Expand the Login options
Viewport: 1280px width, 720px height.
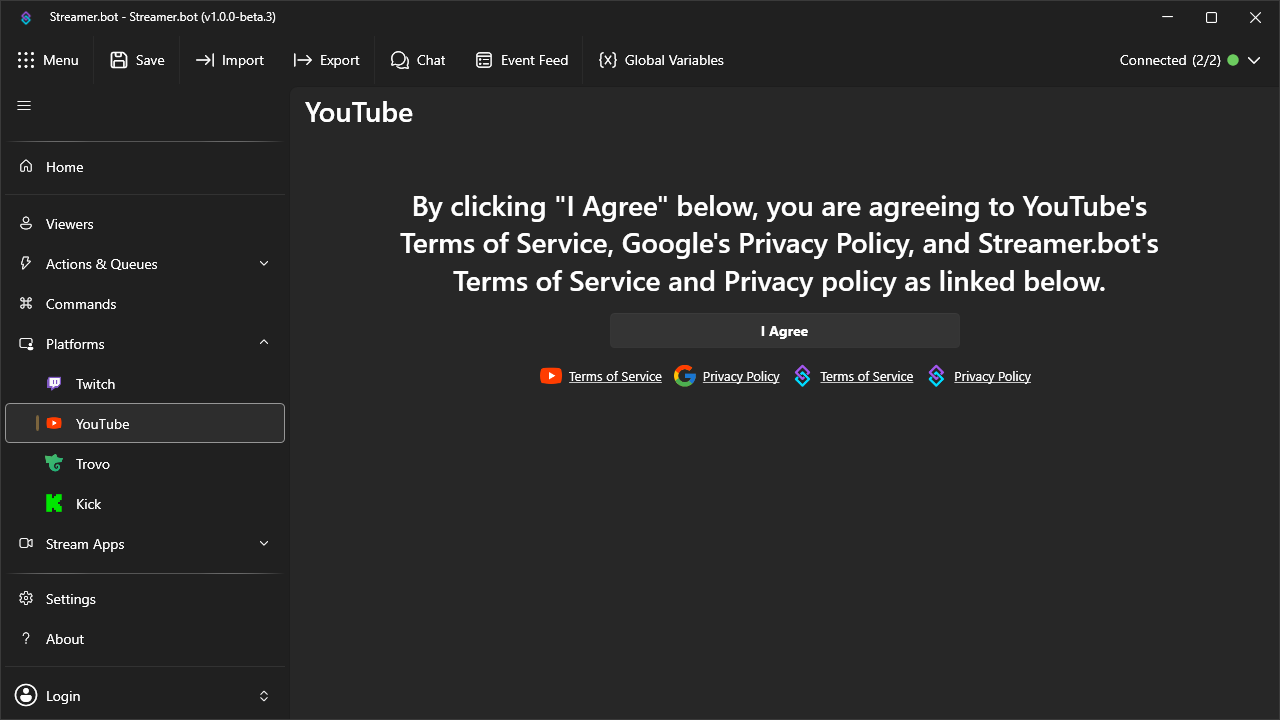click(263, 695)
